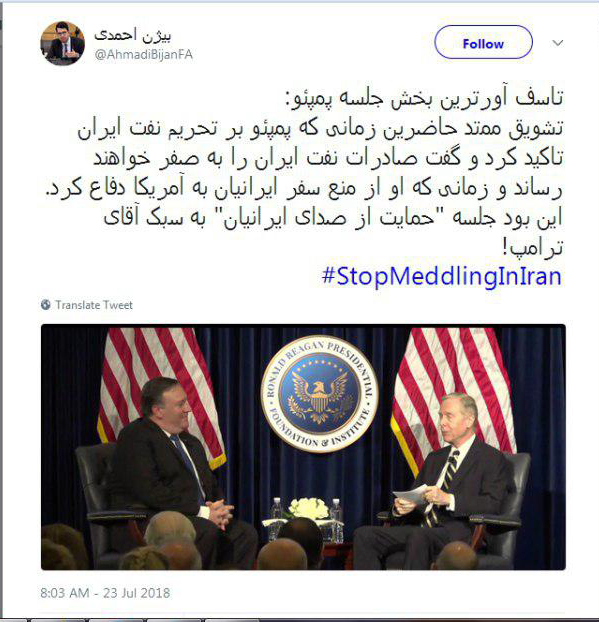Open the profile via the name بیژن احمدی
The height and width of the screenshot is (622, 599).
click(x=132, y=35)
